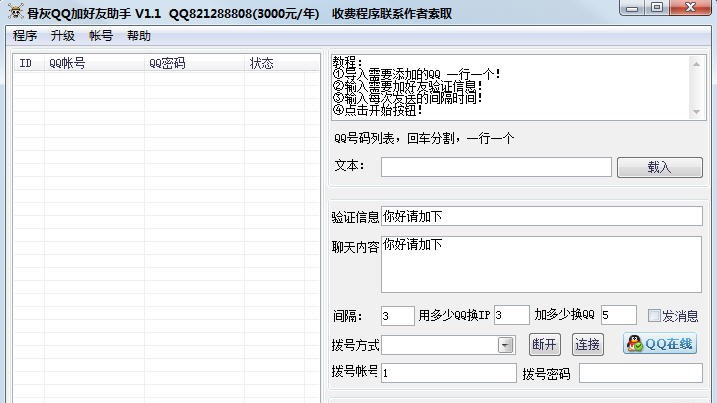
Task: Click the 载入 load button
Action: click(659, 167)
